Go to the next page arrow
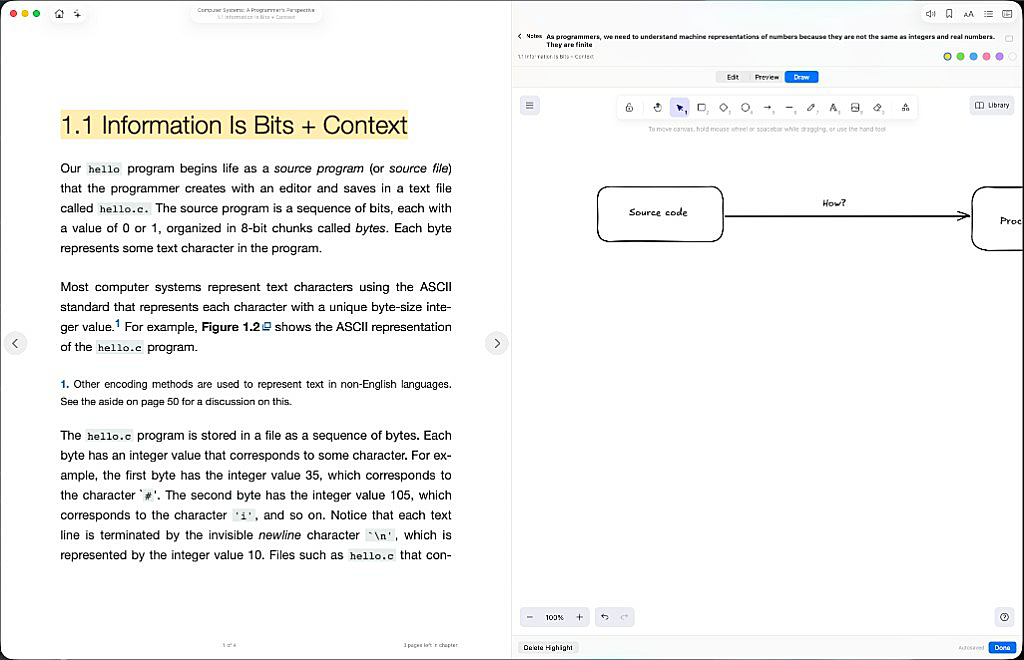The height and width of the screenshot is (660, 1024). click(497, 343)
